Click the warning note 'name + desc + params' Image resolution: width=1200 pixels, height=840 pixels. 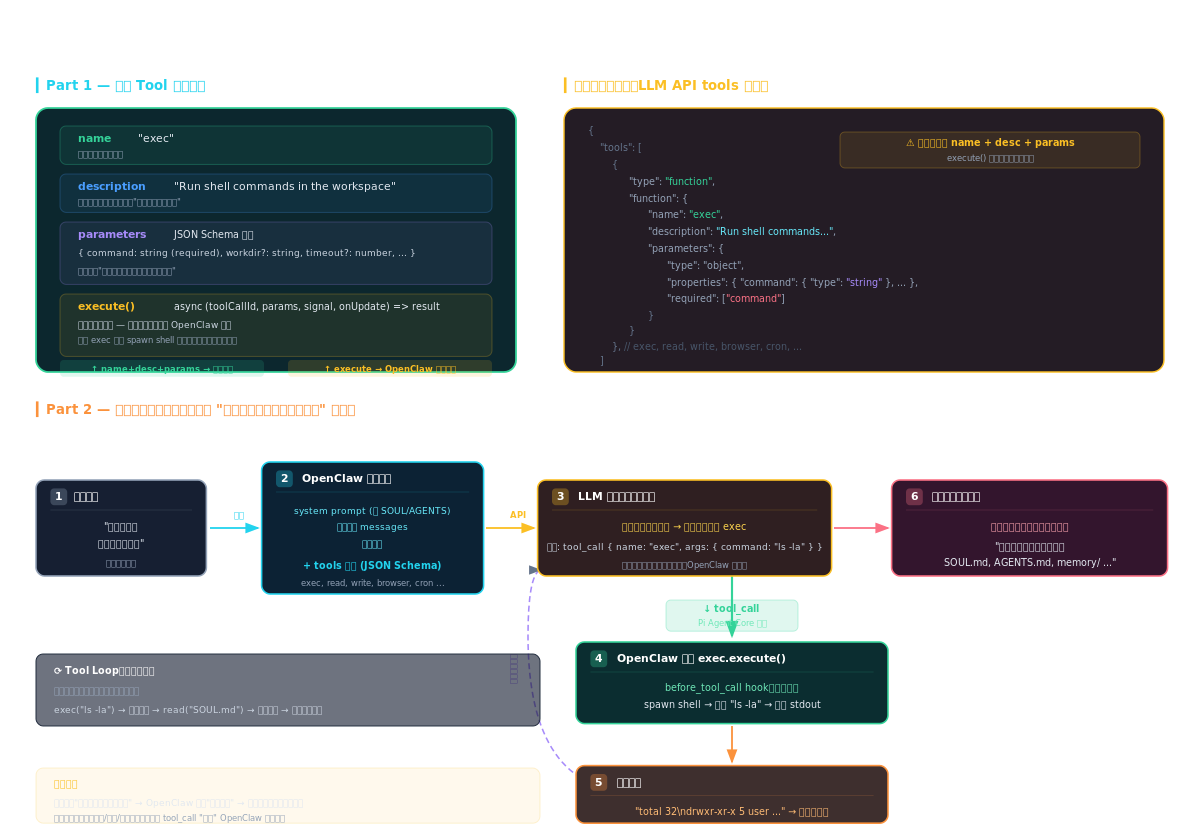pyautogui.click(x=990, y=143)
